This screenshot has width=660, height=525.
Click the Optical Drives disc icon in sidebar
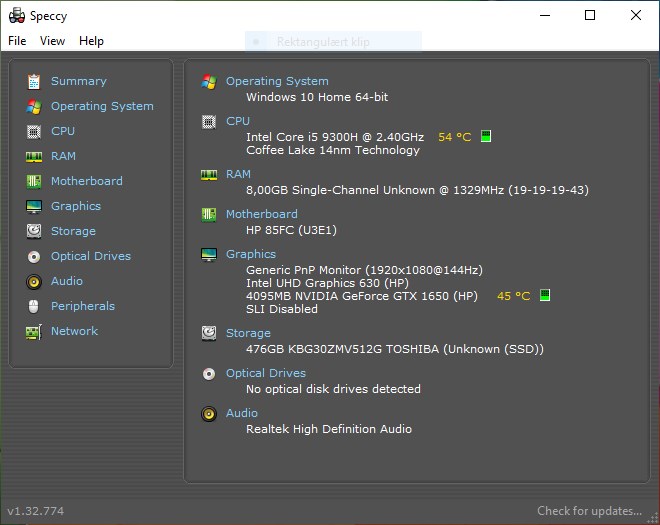[34, 256]
